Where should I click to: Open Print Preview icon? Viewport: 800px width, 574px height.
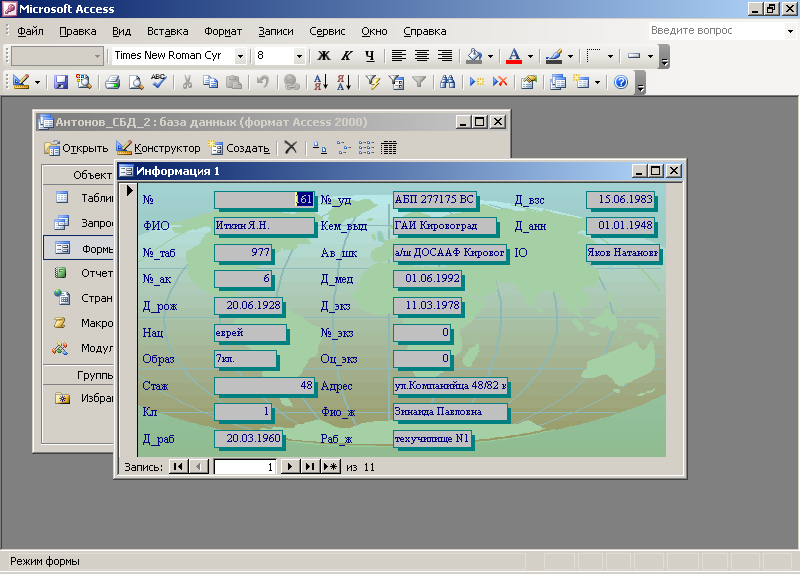point(136,82)
